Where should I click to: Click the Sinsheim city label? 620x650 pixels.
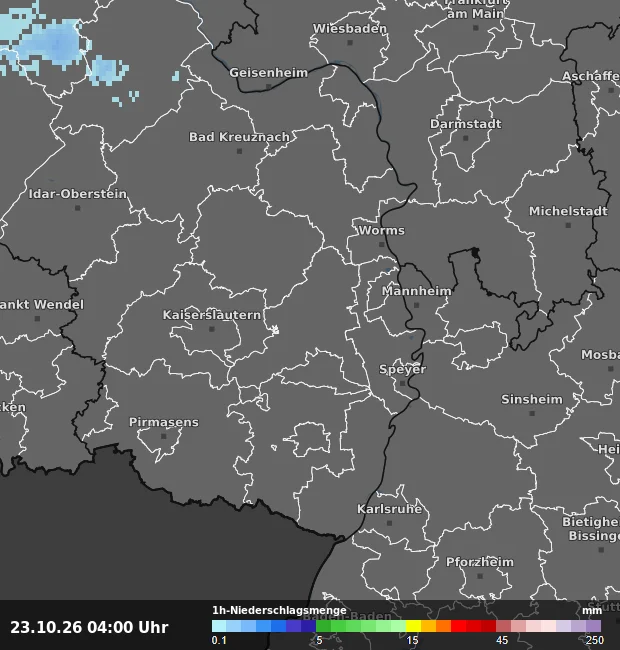tap(532, 399)
